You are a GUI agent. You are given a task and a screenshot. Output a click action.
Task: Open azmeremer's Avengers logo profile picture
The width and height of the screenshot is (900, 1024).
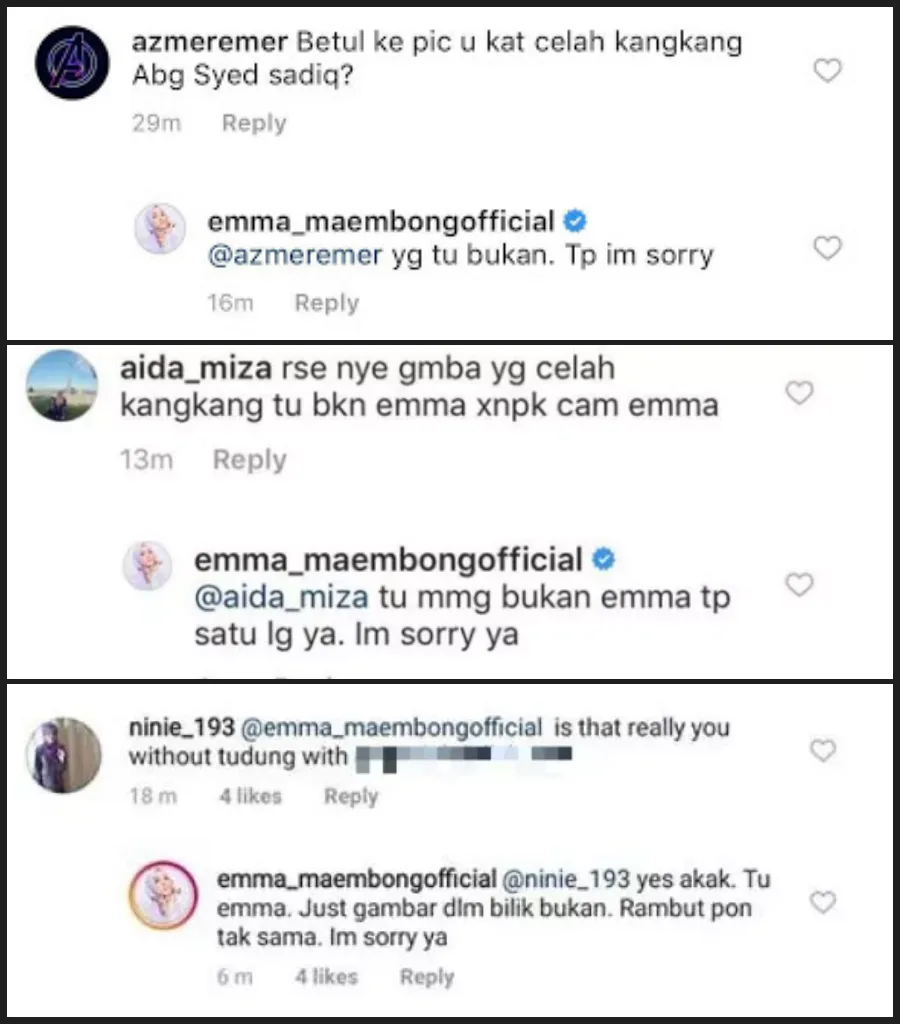click(x=72, y=63)
